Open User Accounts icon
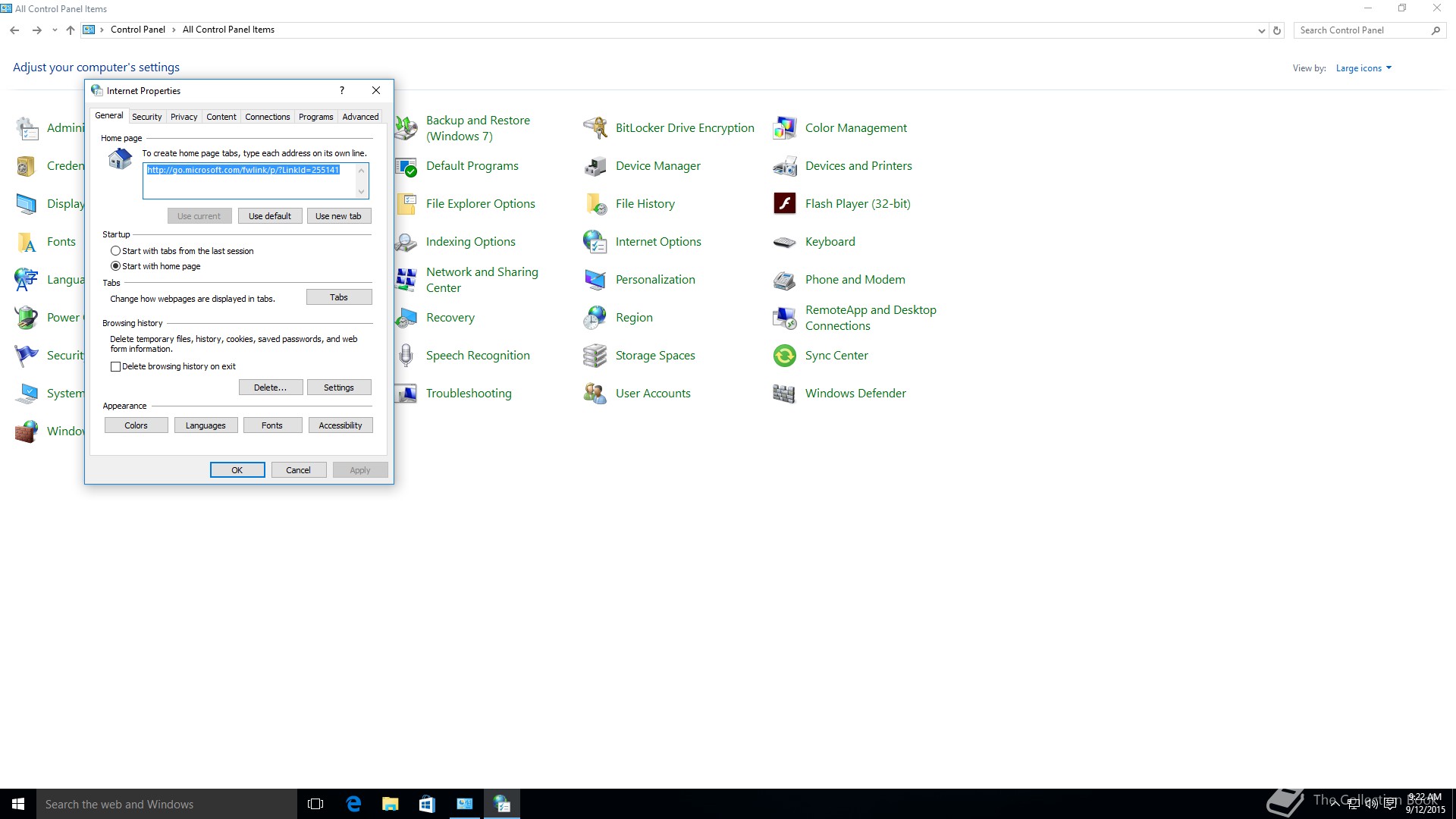The image size is (1456, 819). pyautogui.click(x=595, y=394)
